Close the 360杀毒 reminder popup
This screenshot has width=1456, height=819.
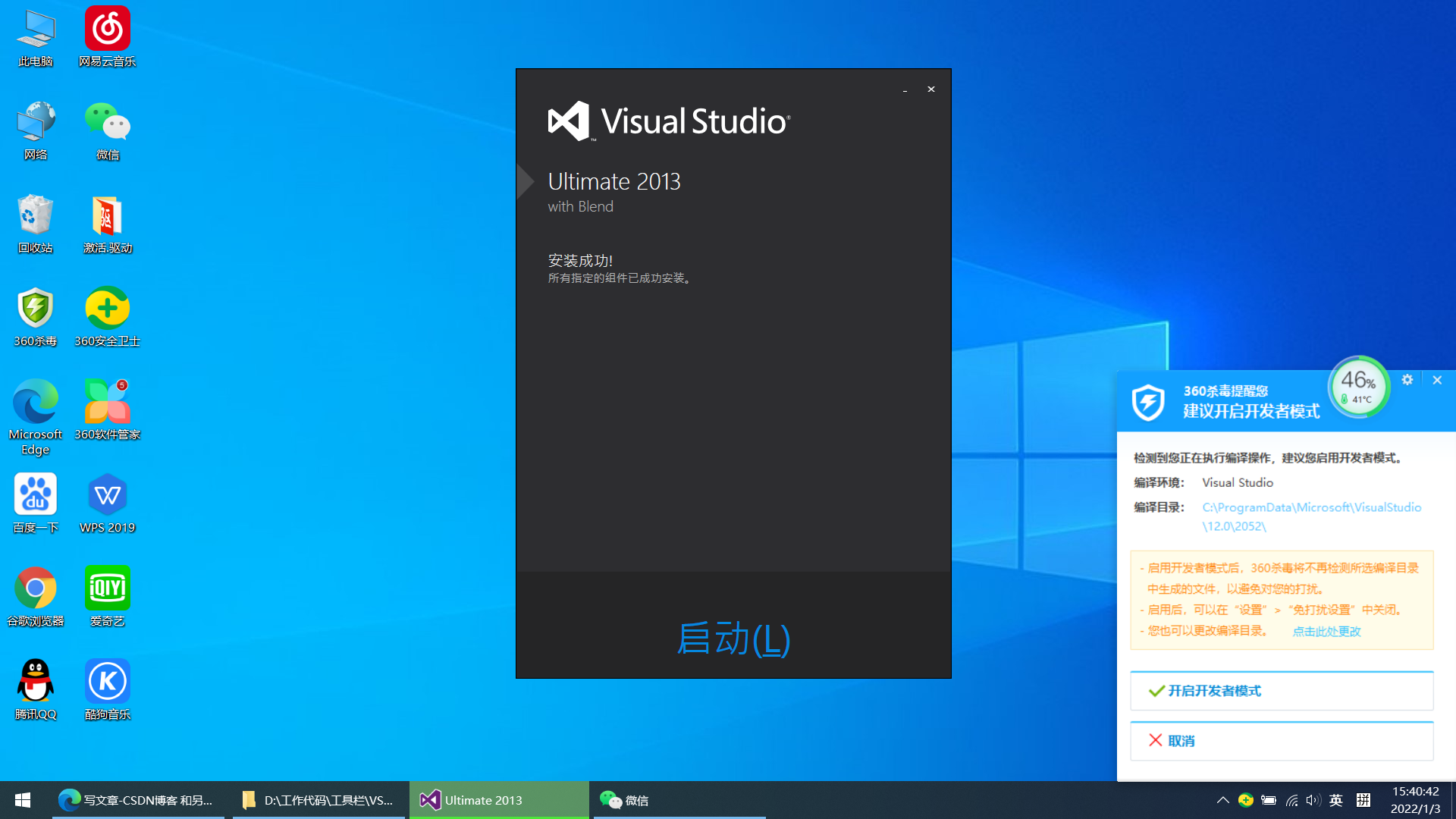(1437, 380)
